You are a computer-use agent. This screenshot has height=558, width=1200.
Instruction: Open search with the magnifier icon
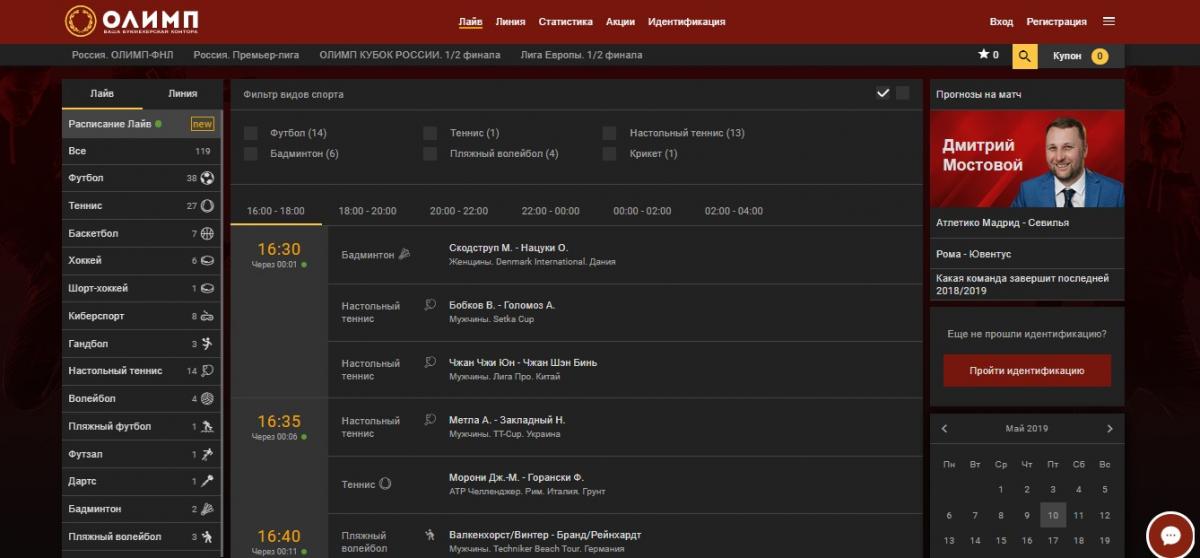[x=1025, y=56]
